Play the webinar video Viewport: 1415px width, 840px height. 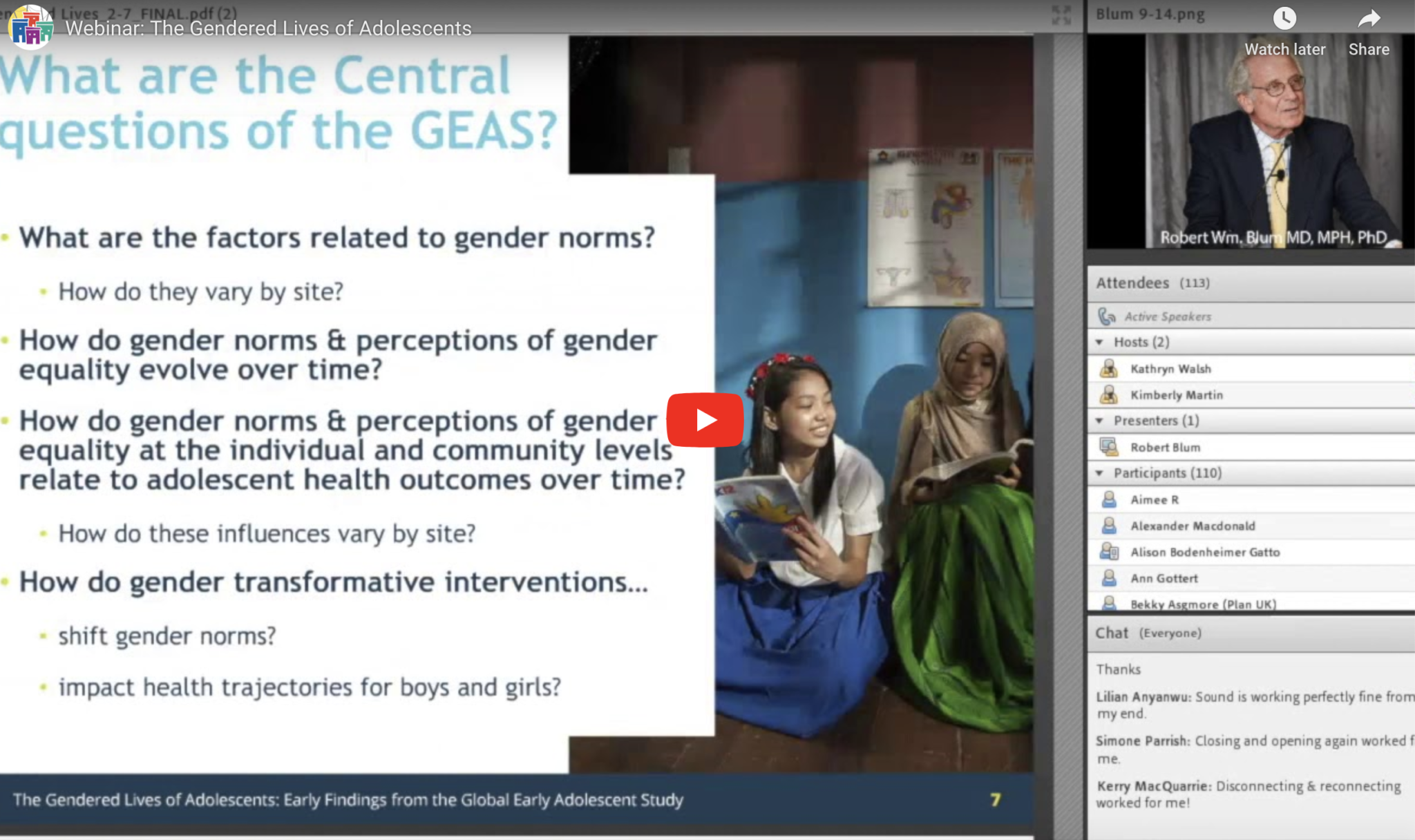tap(705, 419)
